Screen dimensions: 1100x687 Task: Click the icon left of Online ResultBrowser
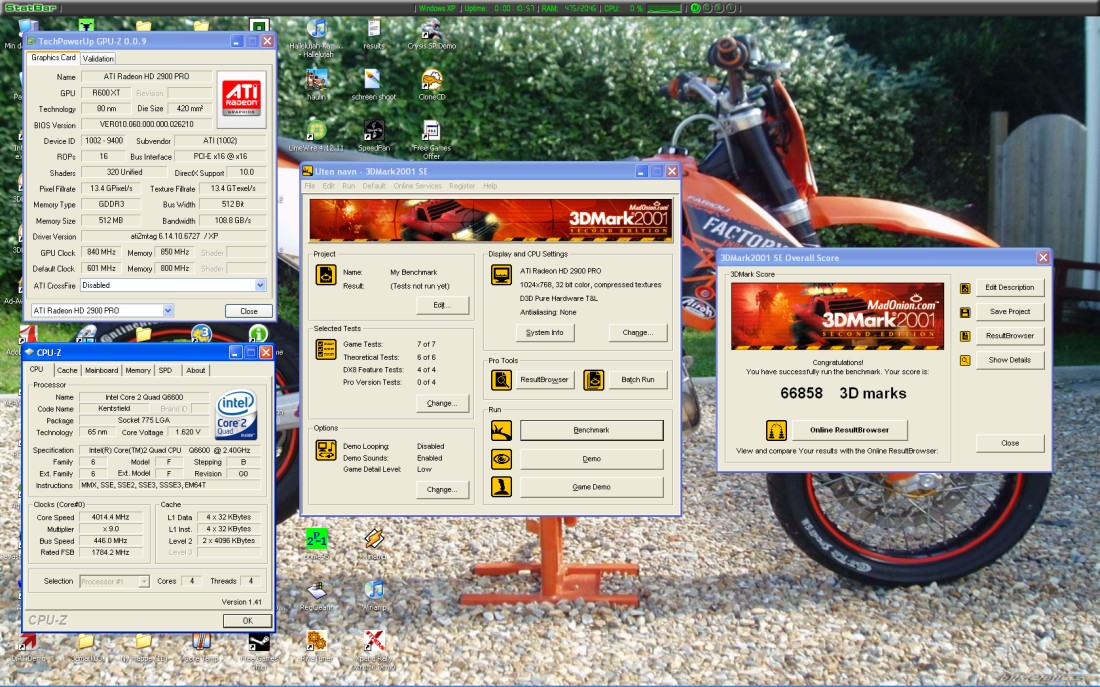pyautogui.click(x=776, y=430)
